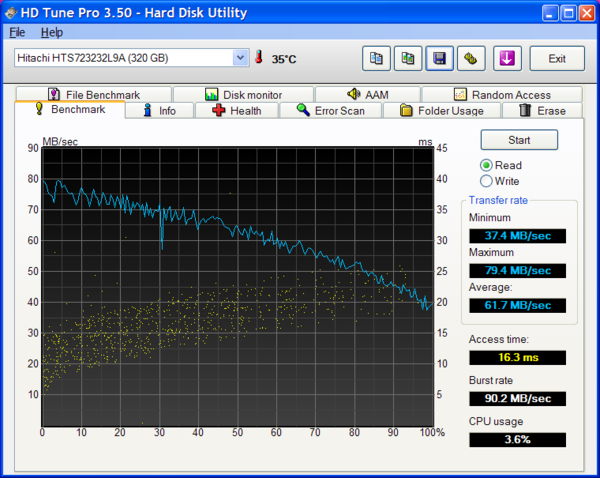This screenshot has height=478, width=600.
Task: Click the copy screenshot to clipboard icon
Action: tap(408, 58)
